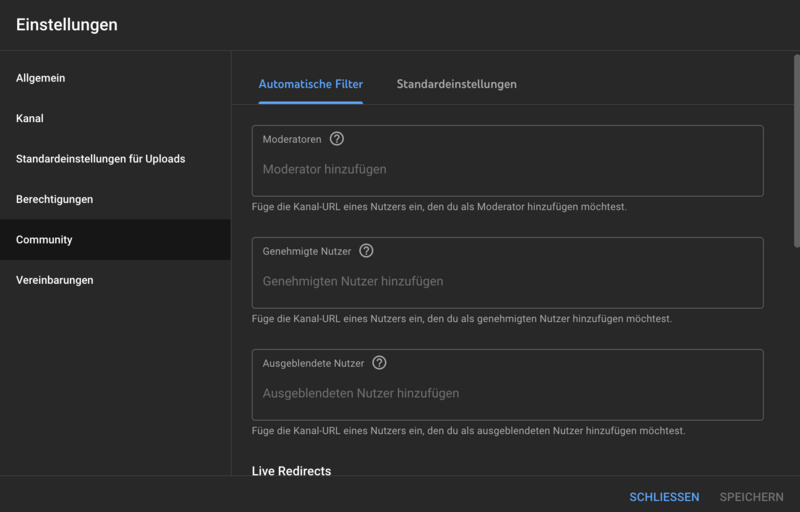Focus the Genehmigten Nutzer hinzufügen field
This screenshot has width=800, height=512.
(507, 282)
